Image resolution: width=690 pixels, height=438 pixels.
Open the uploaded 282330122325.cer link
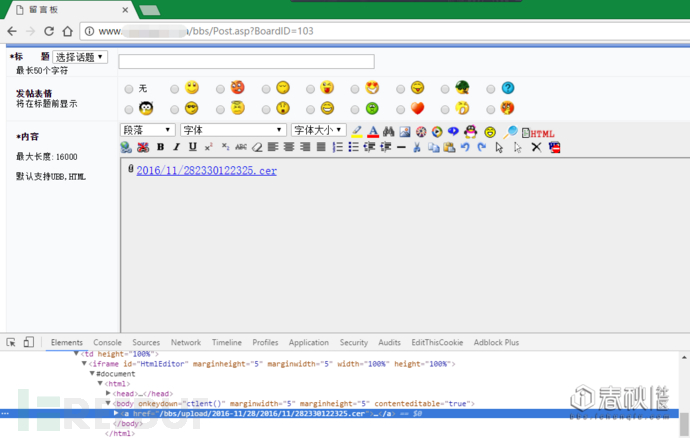pyautogui.click(x=206, y=171)
